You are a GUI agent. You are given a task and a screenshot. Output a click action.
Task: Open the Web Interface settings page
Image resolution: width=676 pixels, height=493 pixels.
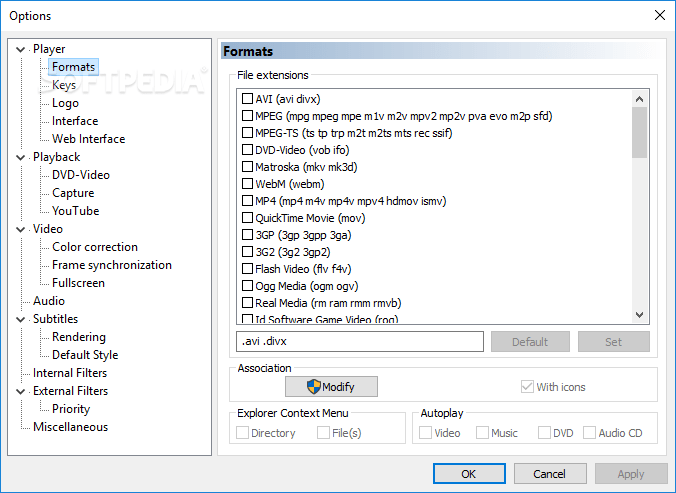(x=88, y=139)
